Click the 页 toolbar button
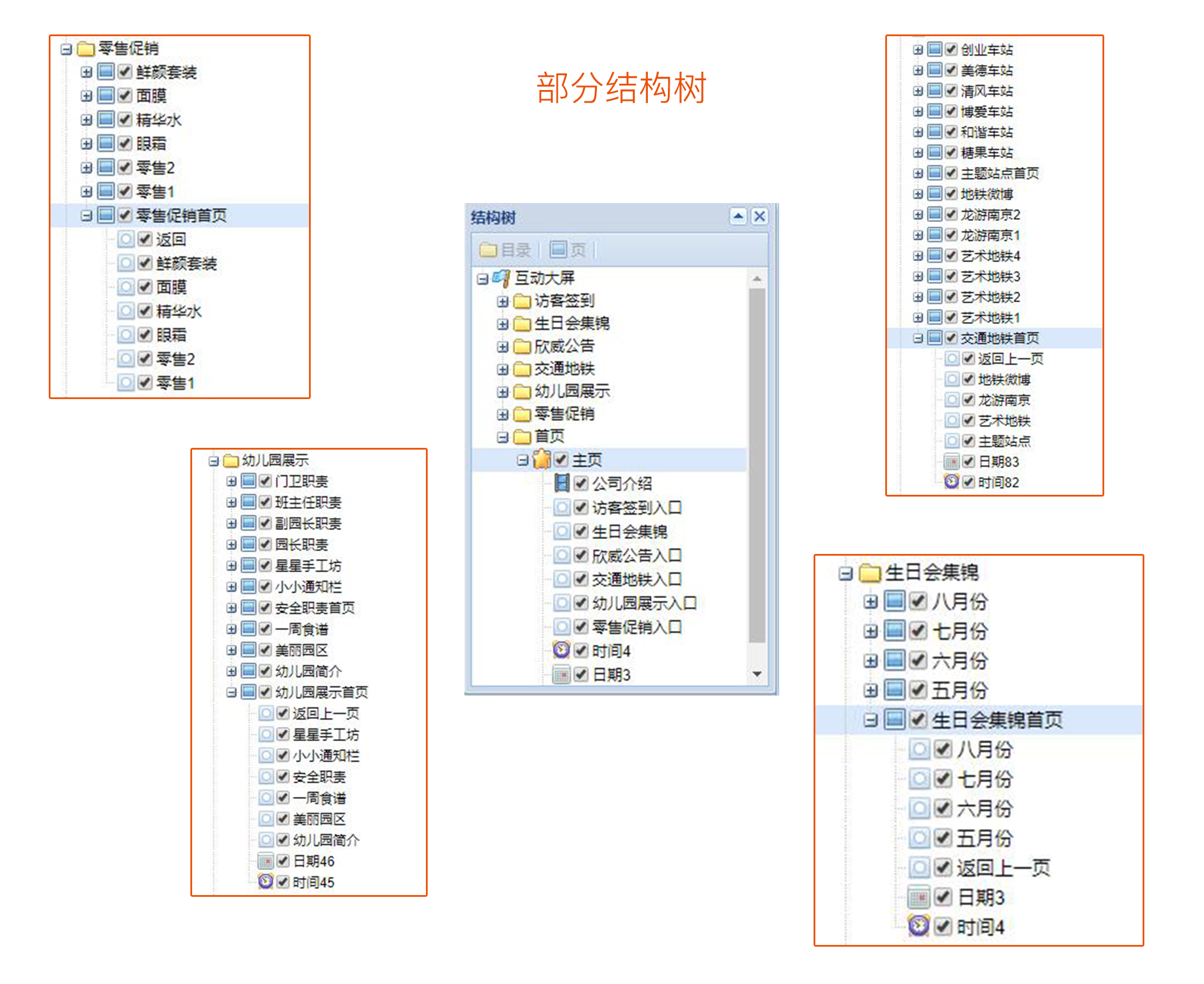 pos(568,250)
